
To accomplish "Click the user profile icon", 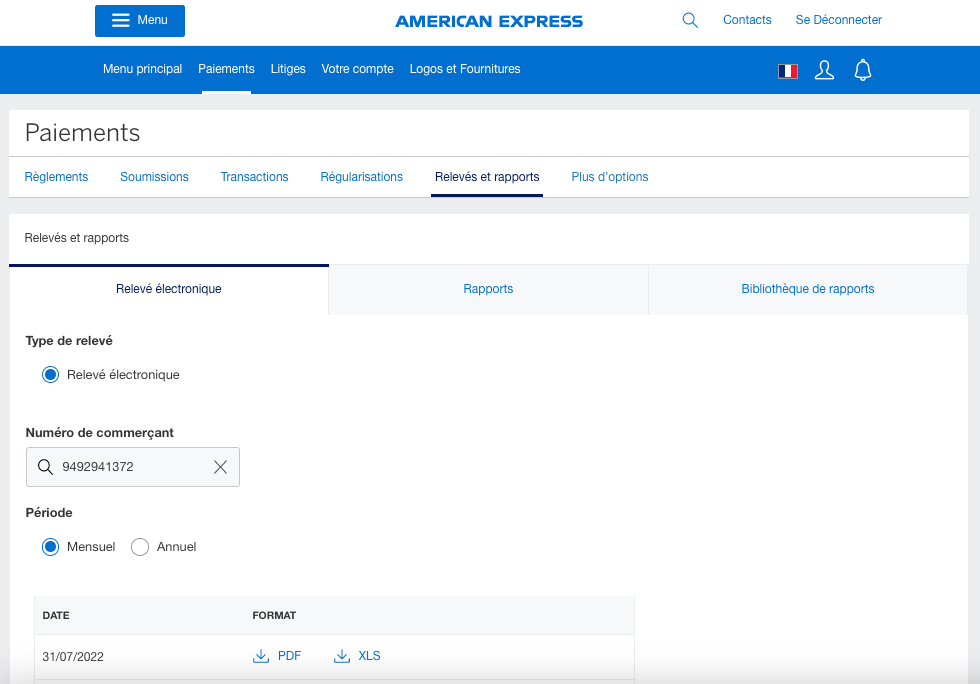I will point(824,69).
